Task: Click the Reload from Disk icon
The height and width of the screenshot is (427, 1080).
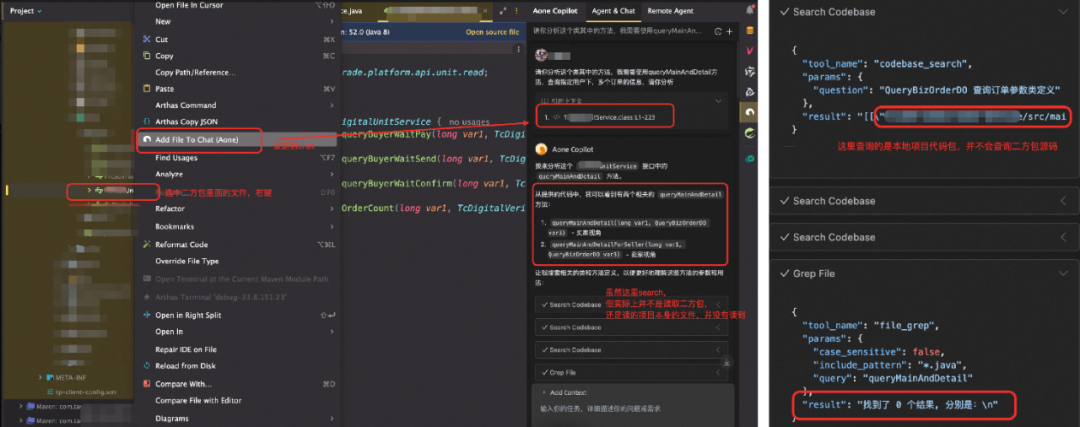Action: (x=146, y=366)
